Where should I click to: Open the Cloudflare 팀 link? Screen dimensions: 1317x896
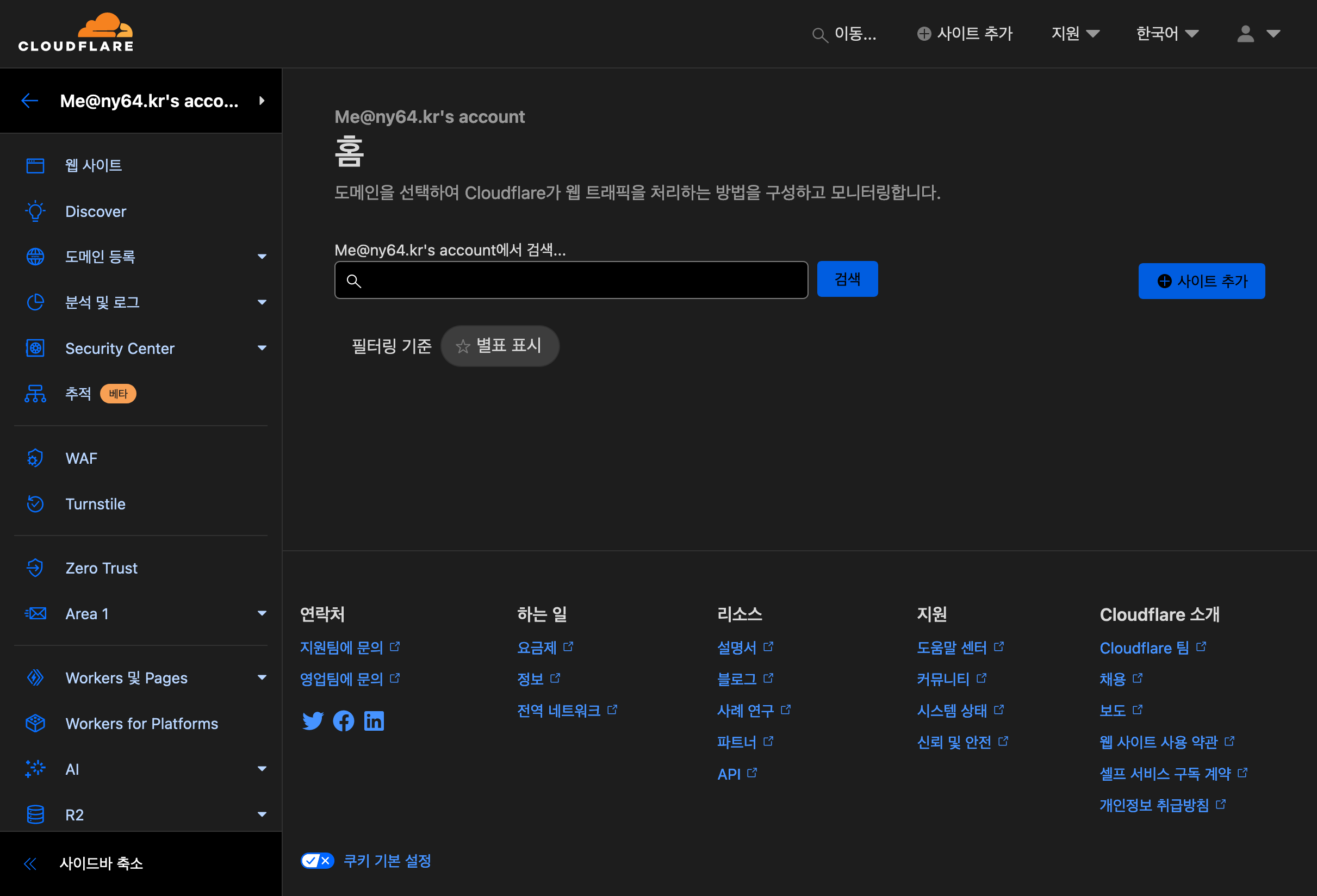coord(1153,648)
